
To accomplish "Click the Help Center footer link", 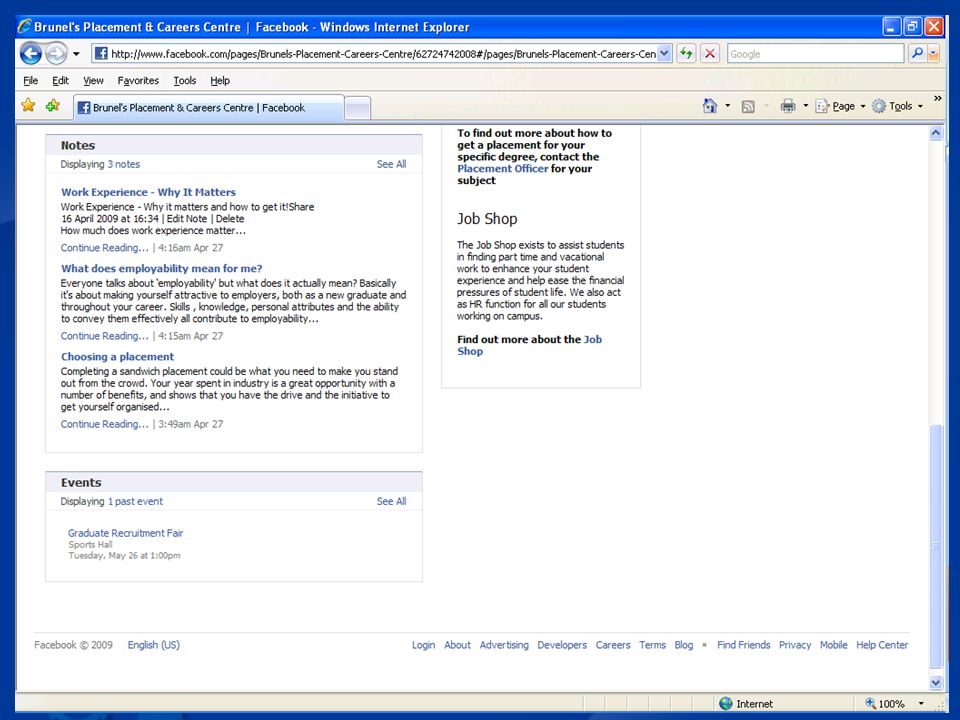I will tap(882, 645).
